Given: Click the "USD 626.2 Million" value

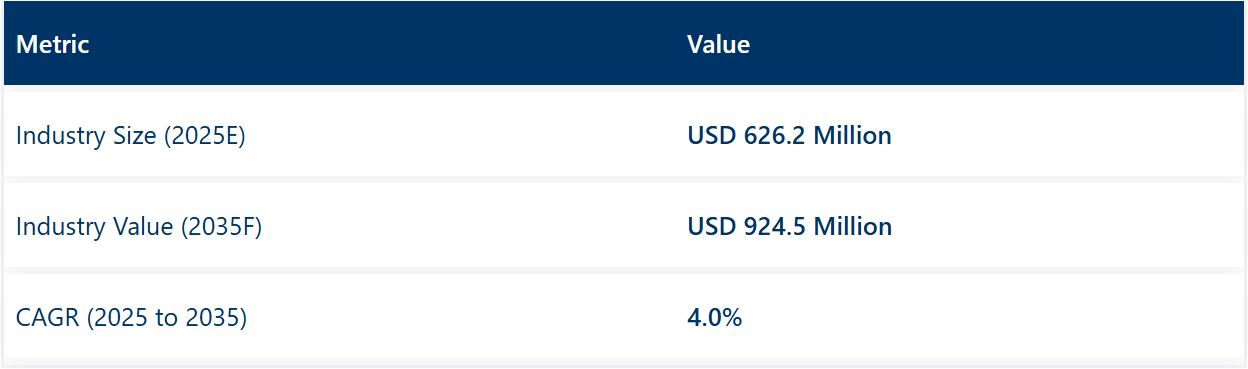Looking at the screenshot, I should point(789,135).
